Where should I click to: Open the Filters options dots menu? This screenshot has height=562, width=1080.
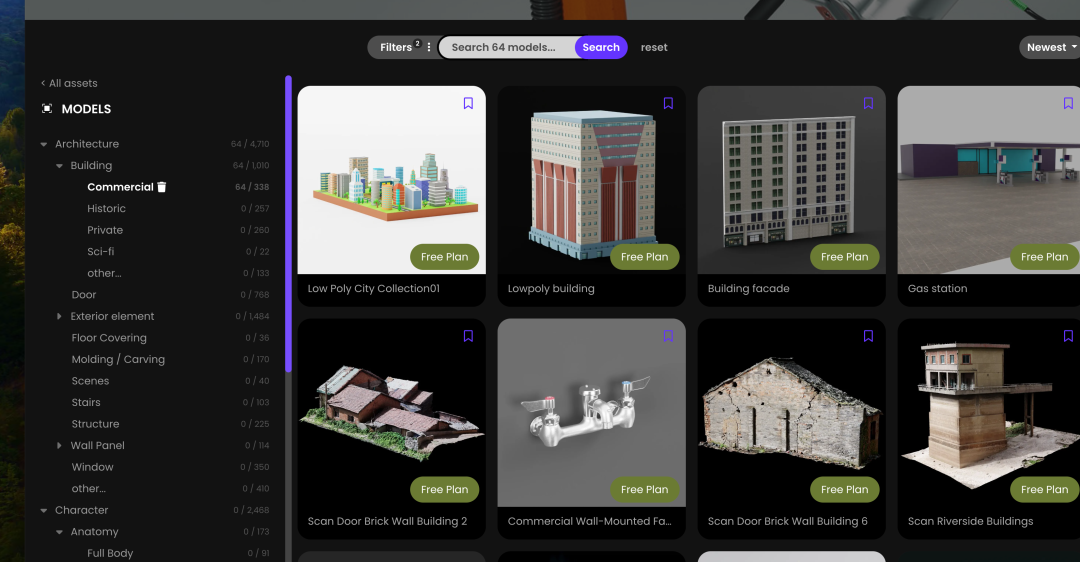pyautogui.click(x=429, y=47)
